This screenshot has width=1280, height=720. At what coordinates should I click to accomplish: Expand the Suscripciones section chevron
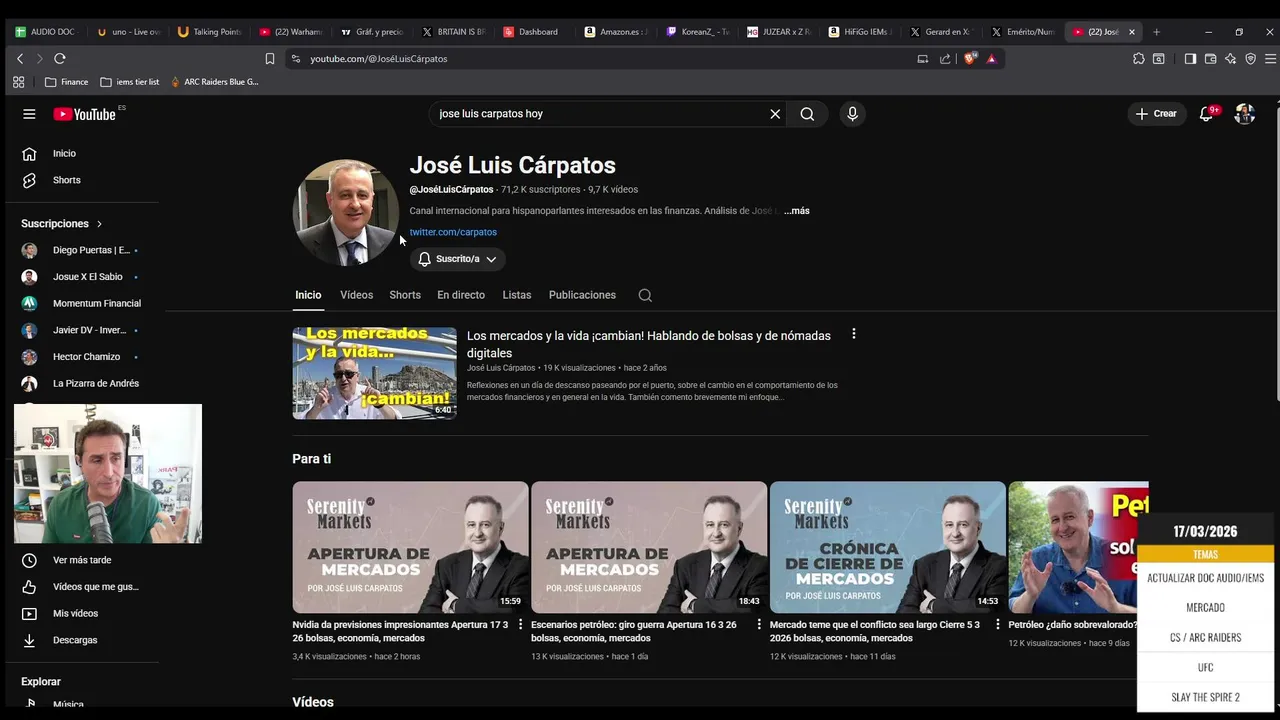coord(99,224)
